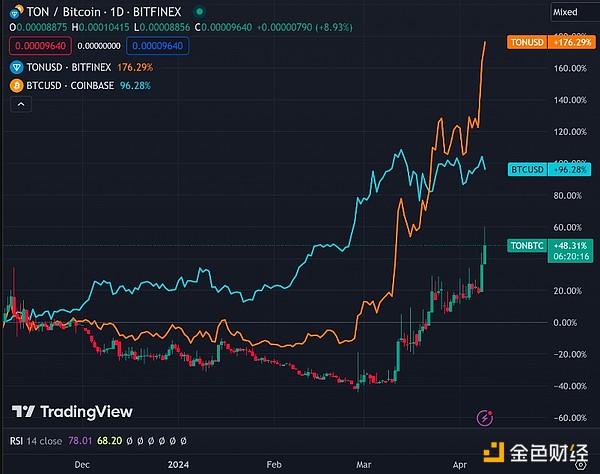This screenshot has height=474, width=600.
Task: Click the purple lightning bolt event icon
Action: (x=485, y=416)
